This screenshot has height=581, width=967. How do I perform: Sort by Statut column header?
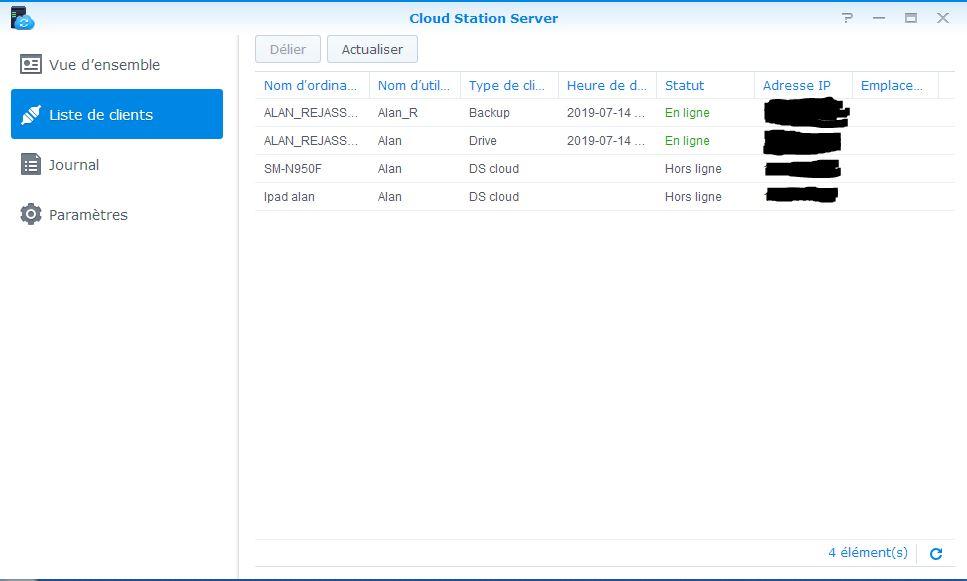705,85
